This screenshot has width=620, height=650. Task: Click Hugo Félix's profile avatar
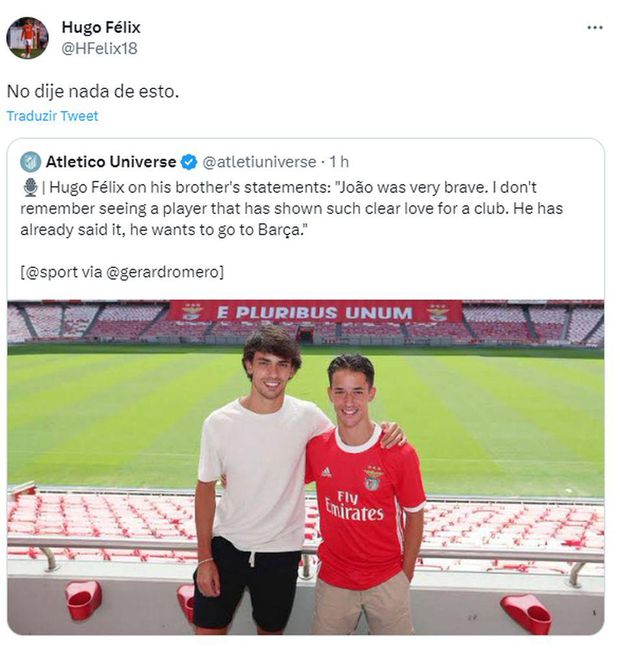pyautogui.click(x=27, y=38)
